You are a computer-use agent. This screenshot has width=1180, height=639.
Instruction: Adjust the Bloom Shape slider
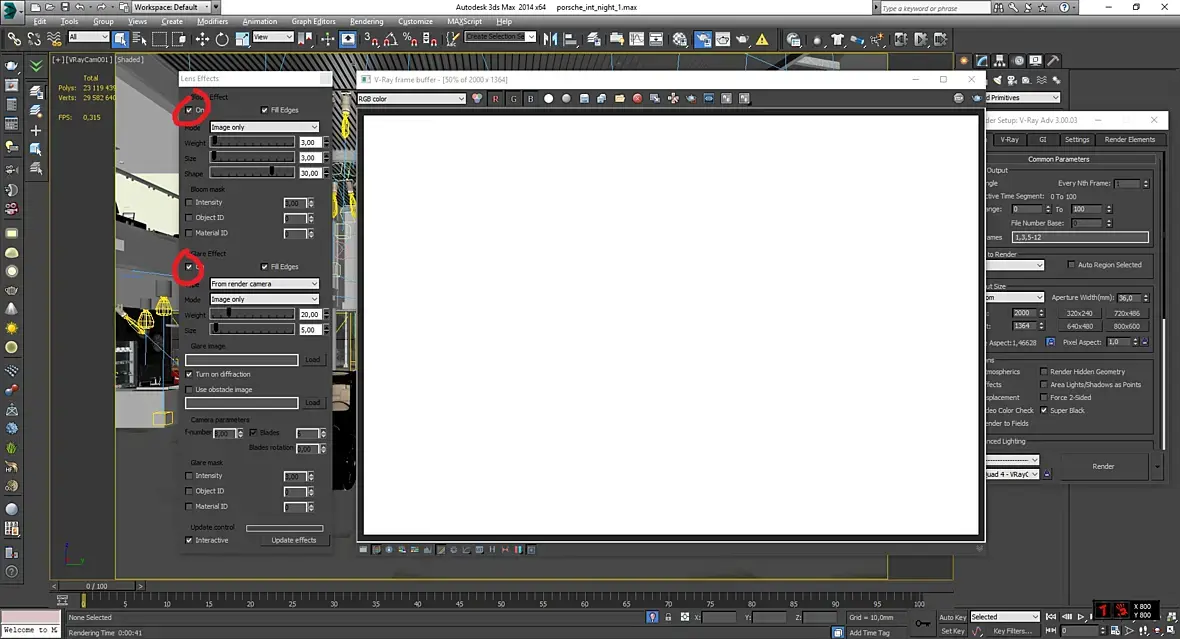[x=252, y=172]
